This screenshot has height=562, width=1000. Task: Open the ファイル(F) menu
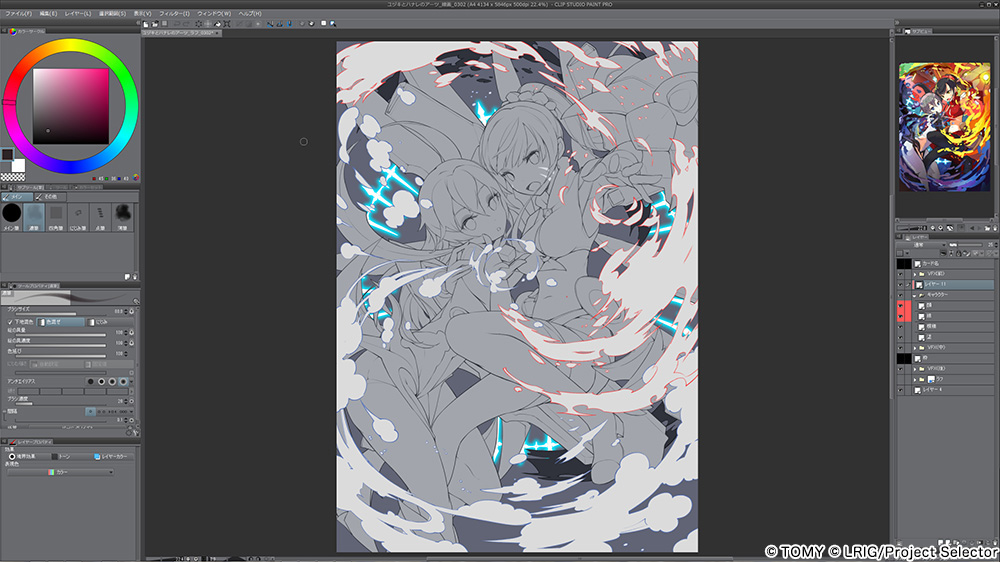tap(18, 13)
